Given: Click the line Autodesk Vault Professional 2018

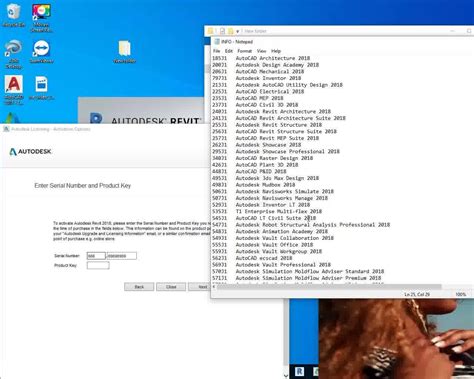Looking at the screenshot, I should point(271,265).
